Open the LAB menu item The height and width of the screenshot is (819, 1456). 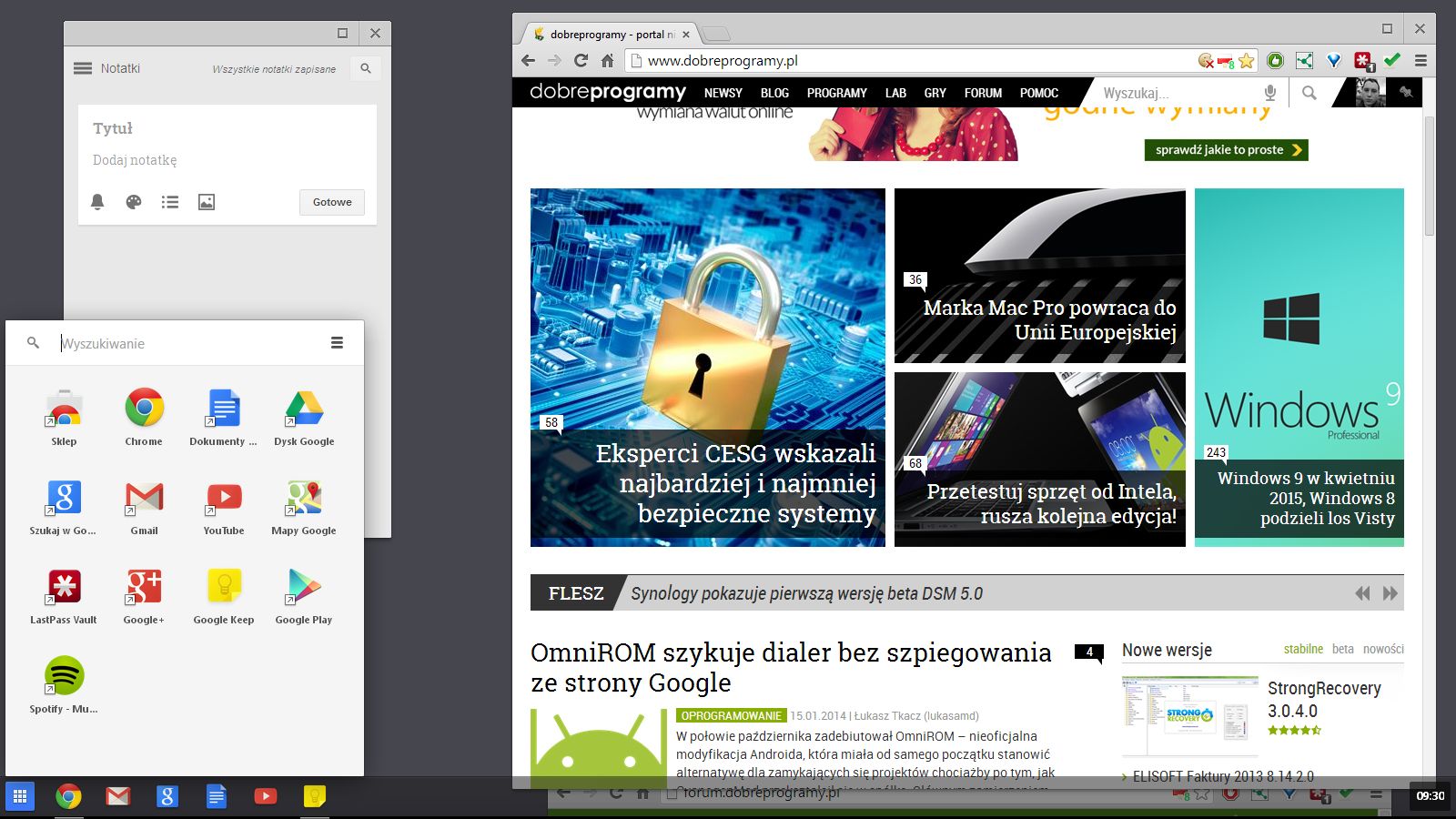[x=895, y=93]
